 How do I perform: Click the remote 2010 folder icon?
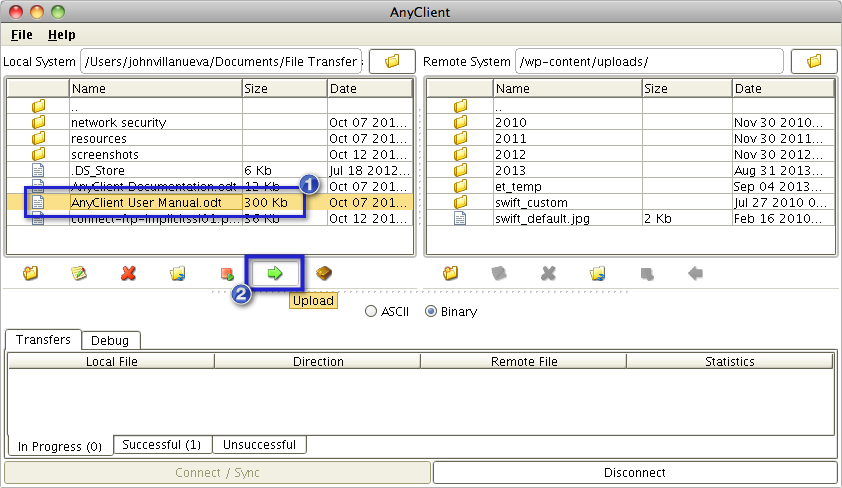460,122
